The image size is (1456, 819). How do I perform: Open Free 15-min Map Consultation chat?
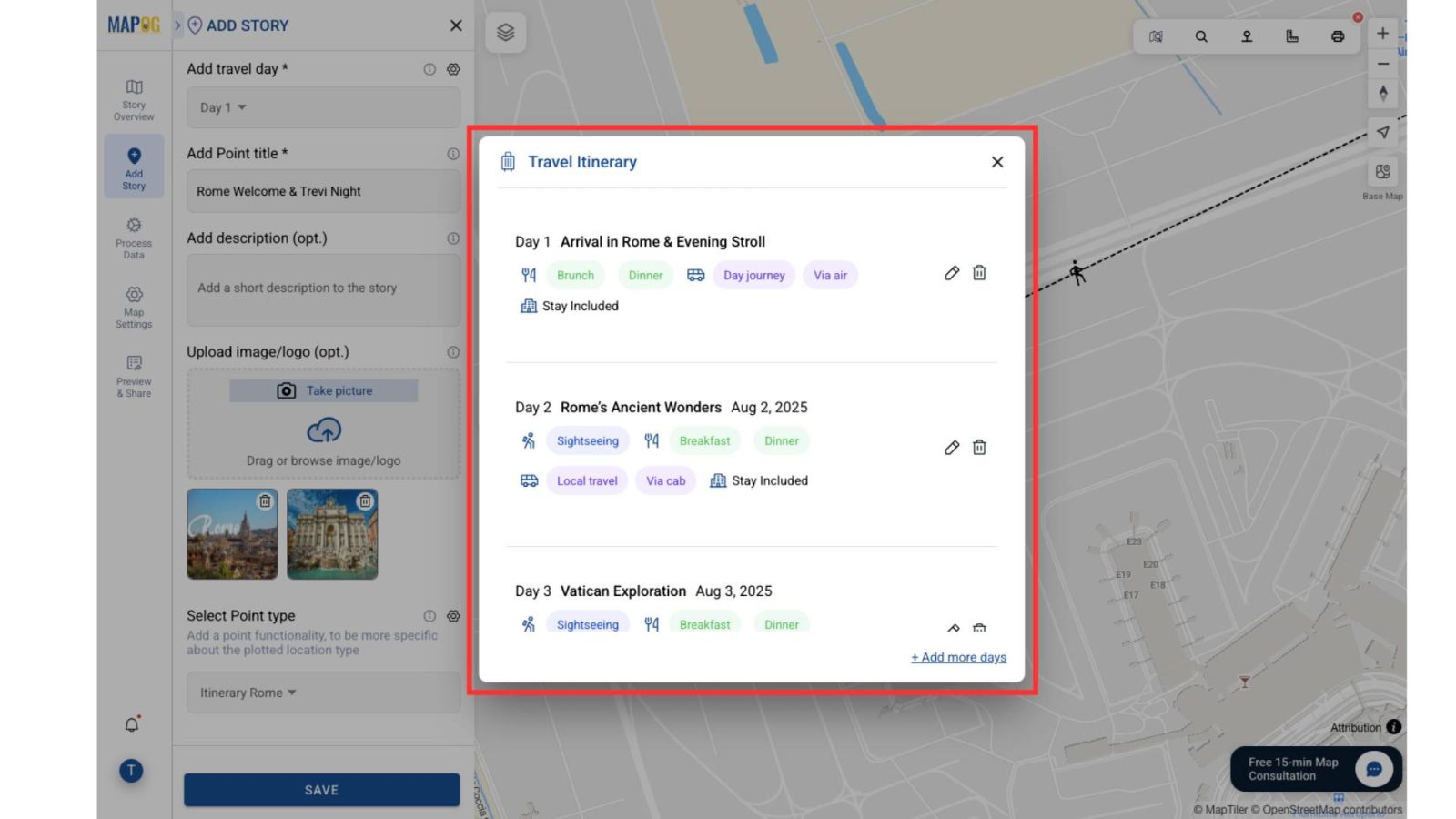(x=1316, y=769)
